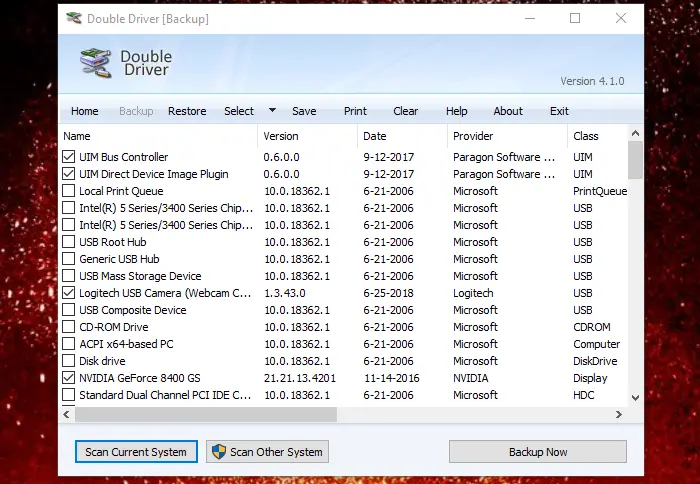
Task: Open the Home menu
Action: [x=85, y=111]
